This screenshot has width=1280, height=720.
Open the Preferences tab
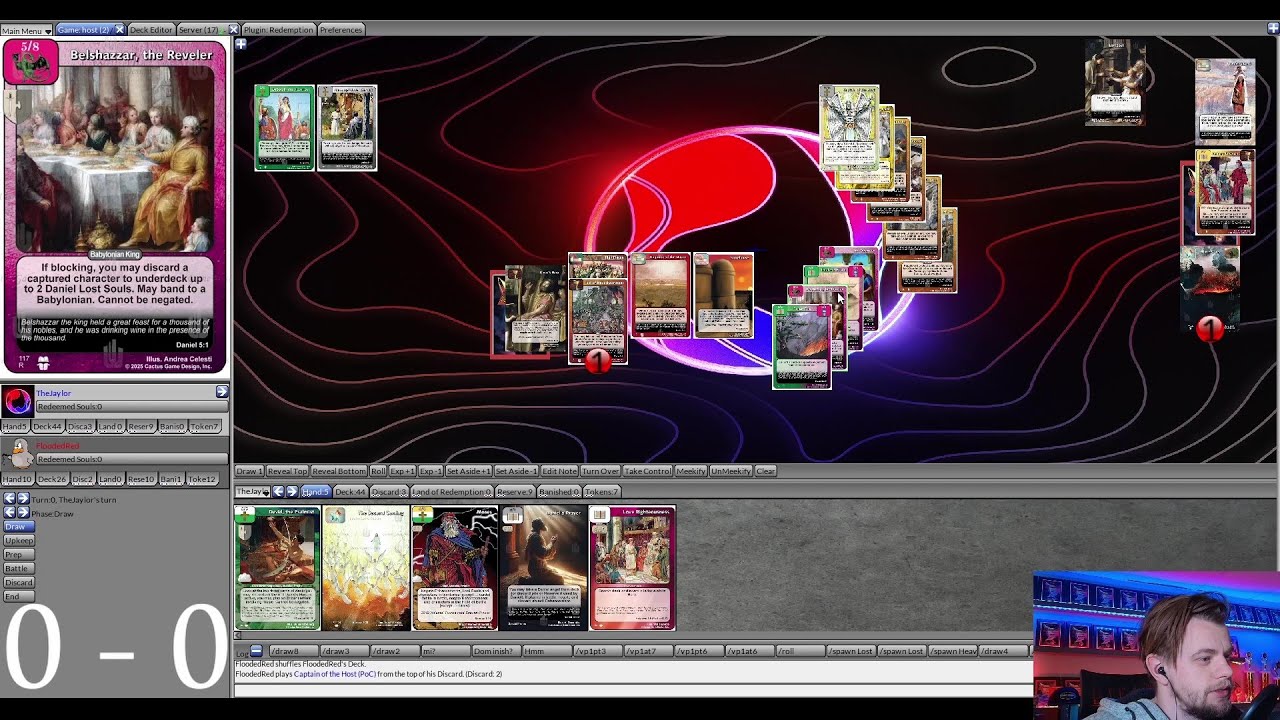pyautogui.click(x=341, y=30)
